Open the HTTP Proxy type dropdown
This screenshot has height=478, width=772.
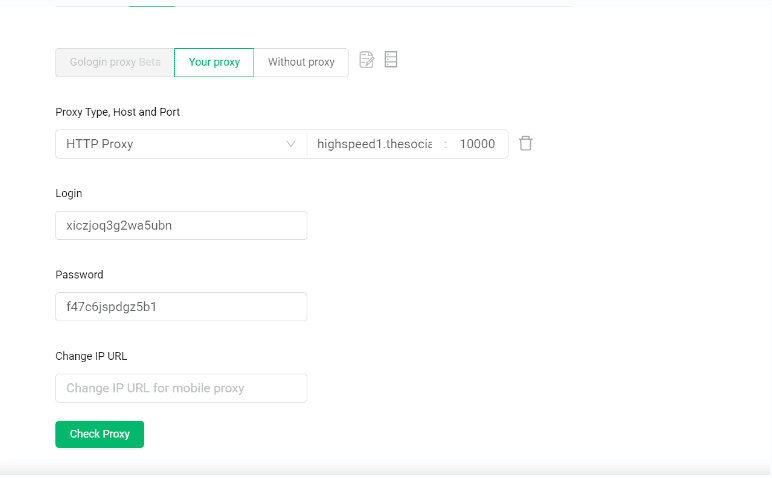coord(170,144)
